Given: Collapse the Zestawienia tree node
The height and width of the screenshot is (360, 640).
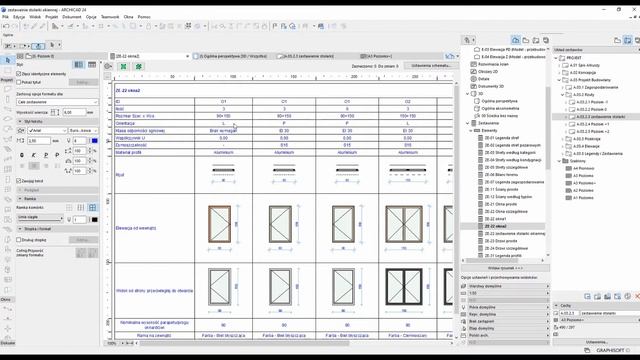Looking at the screenshot, I should pyautogui.click(x=467, y=123).
